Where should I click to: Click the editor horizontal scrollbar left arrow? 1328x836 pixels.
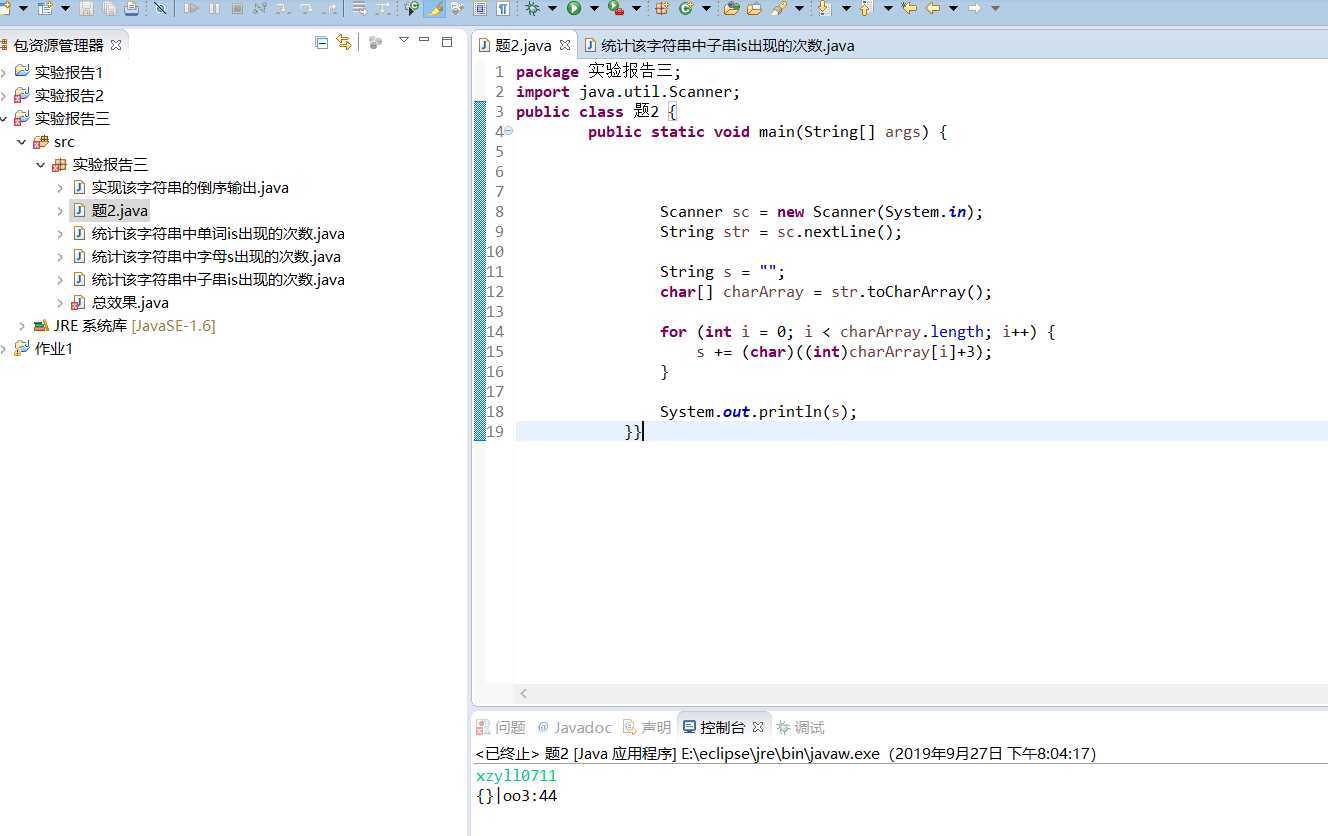[x=523, y=693]
